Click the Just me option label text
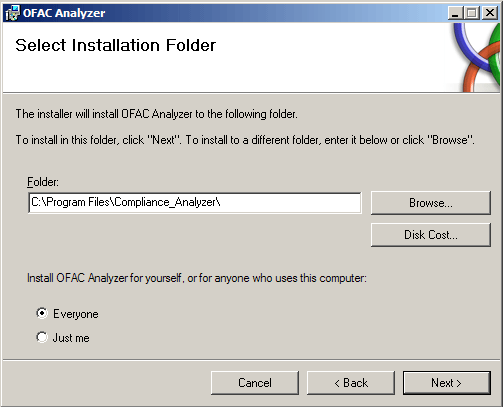 point(71,338)
